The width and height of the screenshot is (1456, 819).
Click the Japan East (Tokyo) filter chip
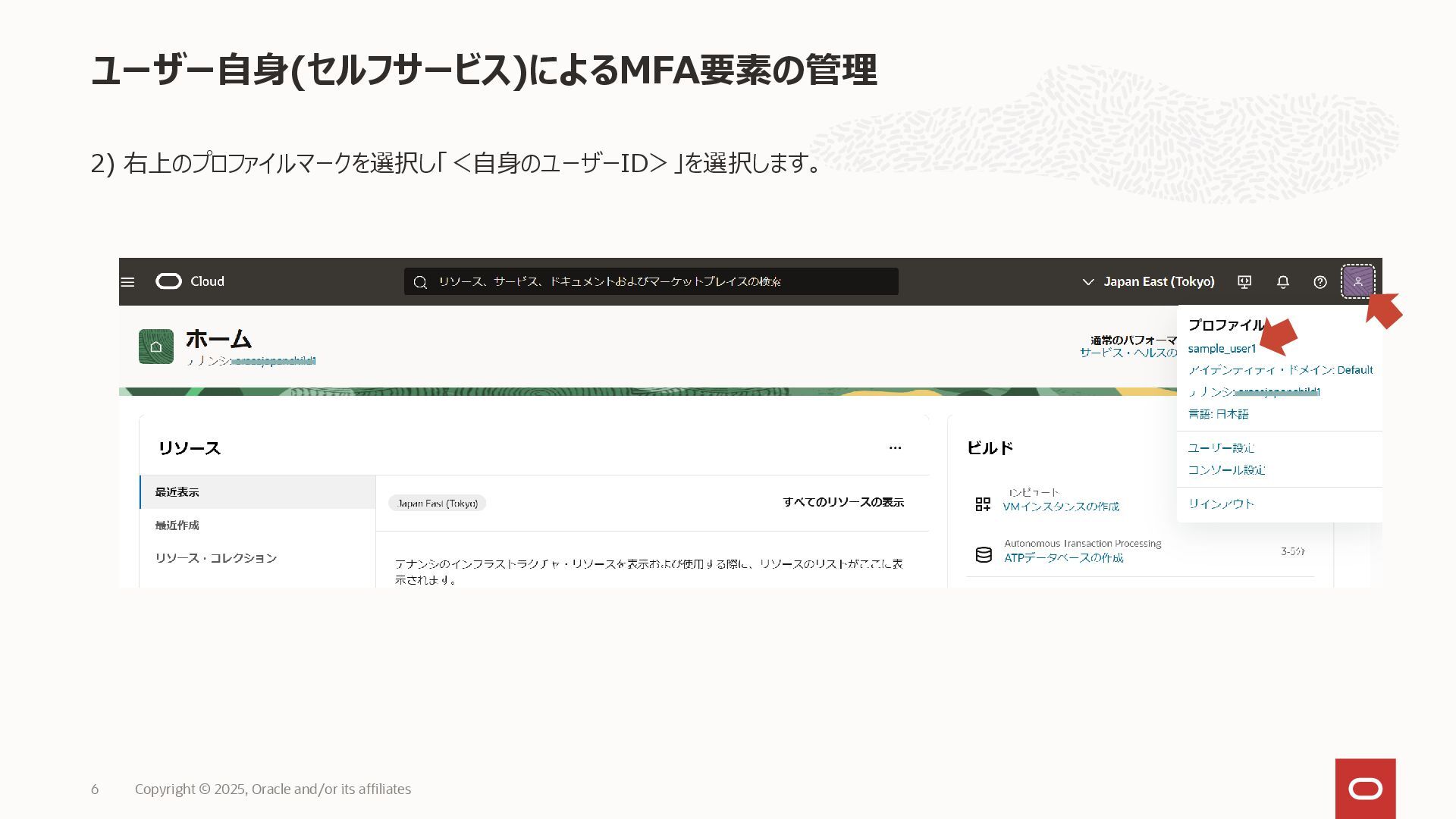click(438, 504)
